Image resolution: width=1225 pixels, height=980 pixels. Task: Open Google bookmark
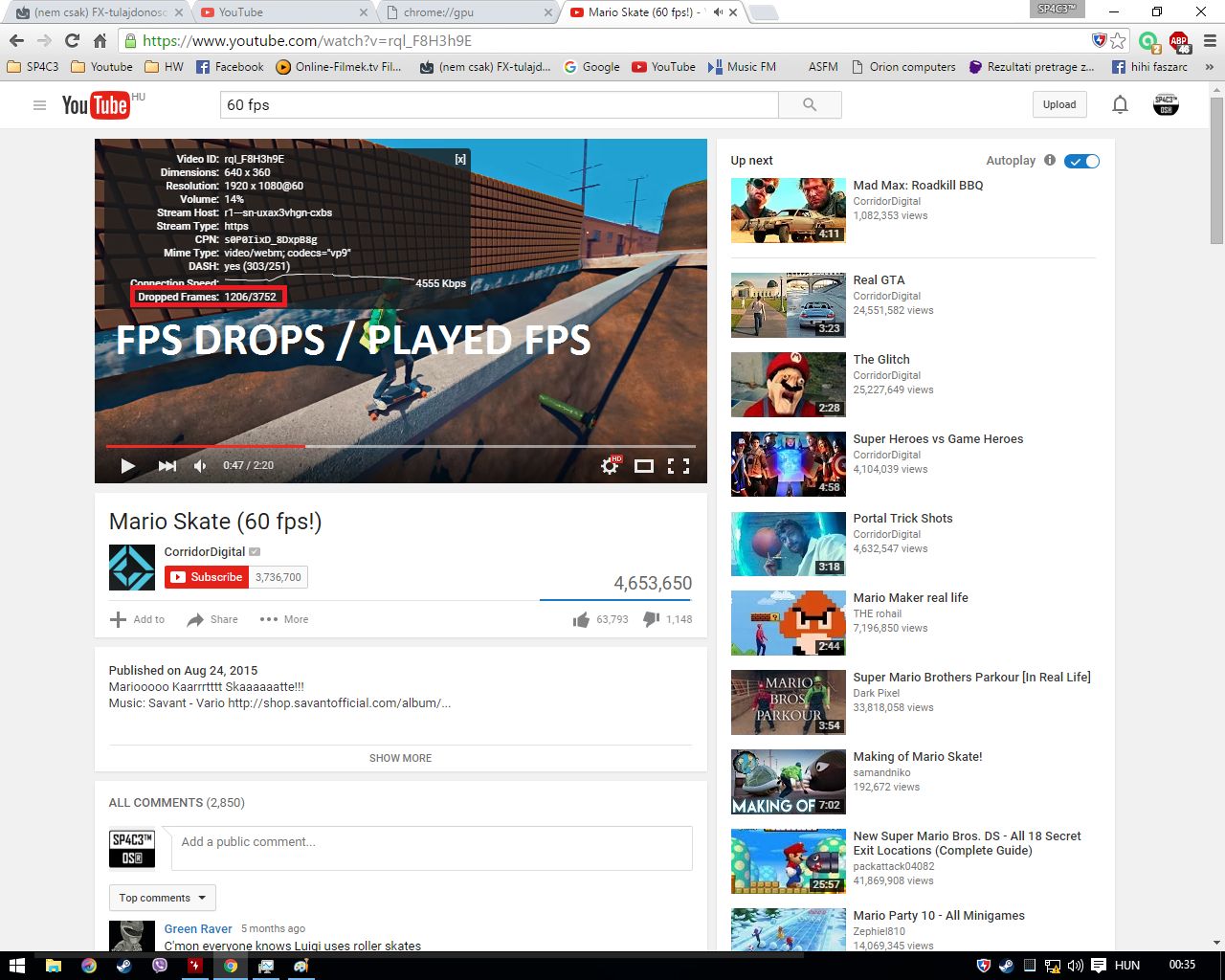[591, 67]
